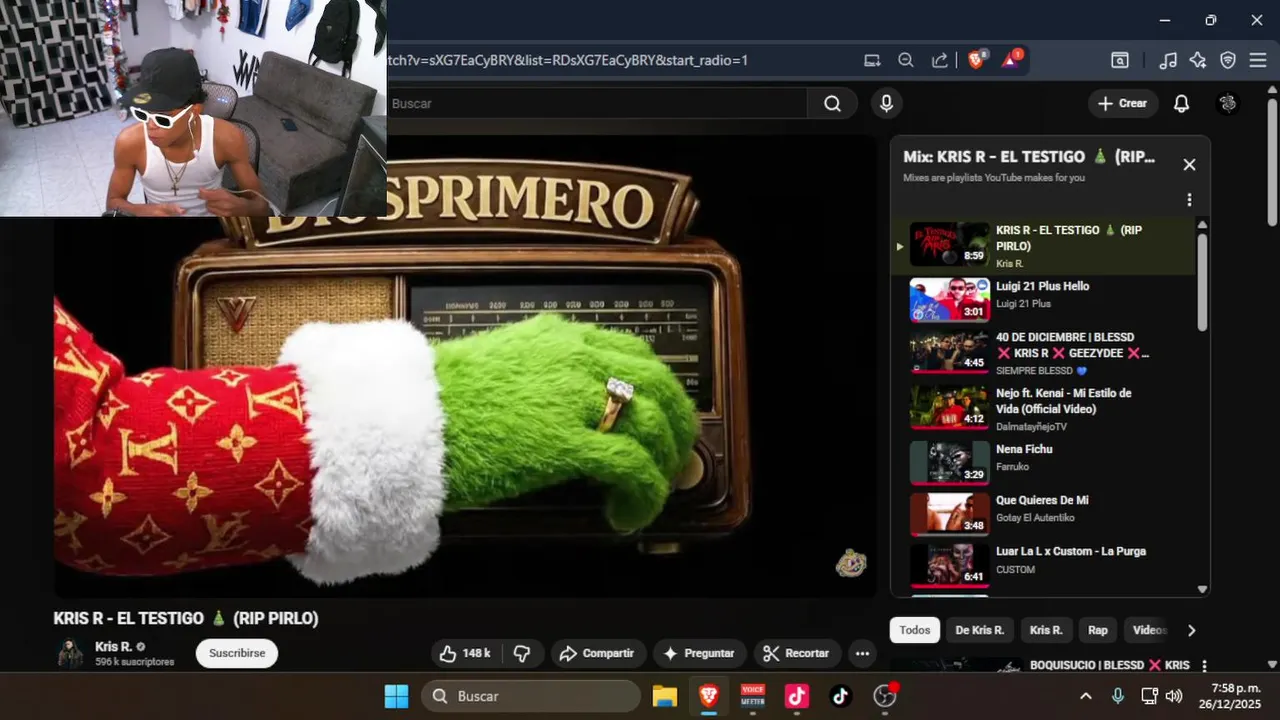Dislike the video with thumbs down
Viewport: 1280px width, 720px height.
coord(522,653)
